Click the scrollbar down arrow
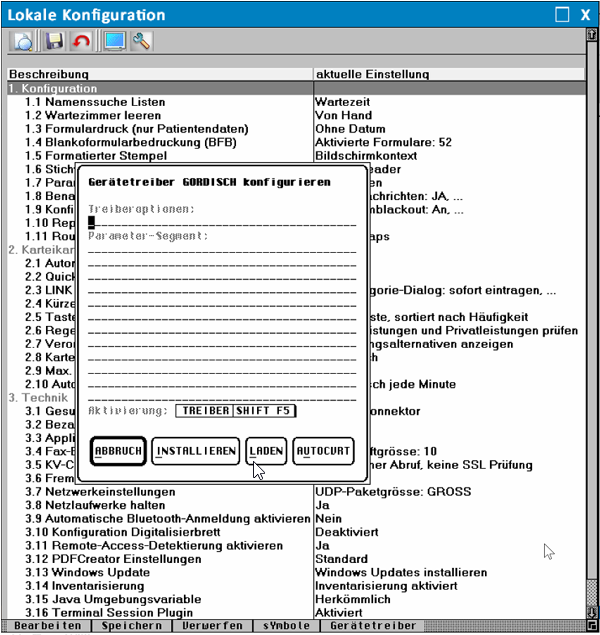This screenshot has height=635, width=600. (x=592, y=612)
